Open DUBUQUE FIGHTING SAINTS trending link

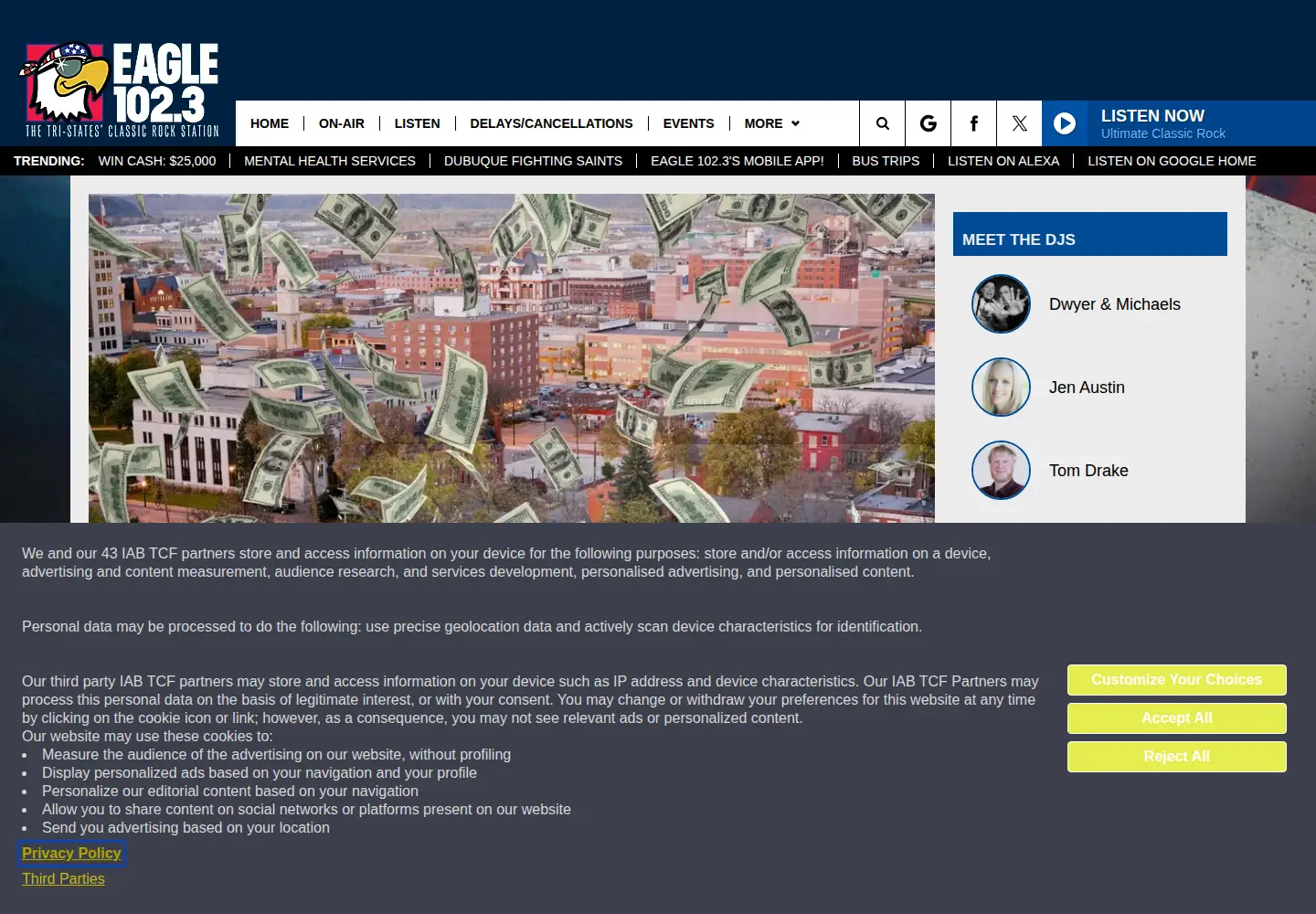tap(533, 161)
